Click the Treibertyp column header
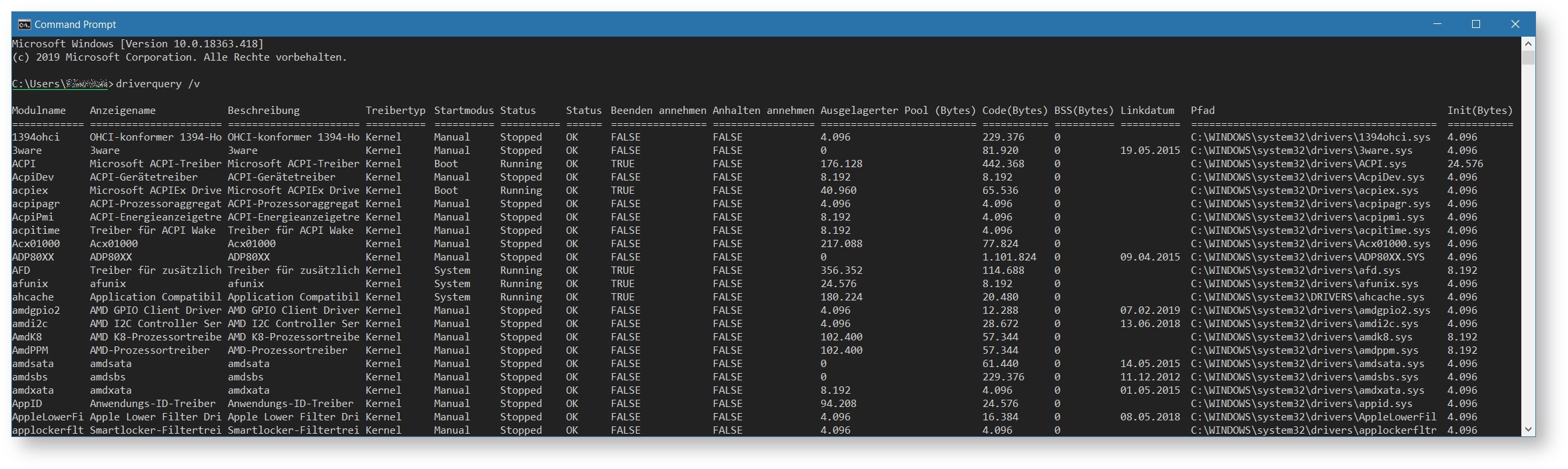This screenshot has width=1568, height=469. (395, 111)
